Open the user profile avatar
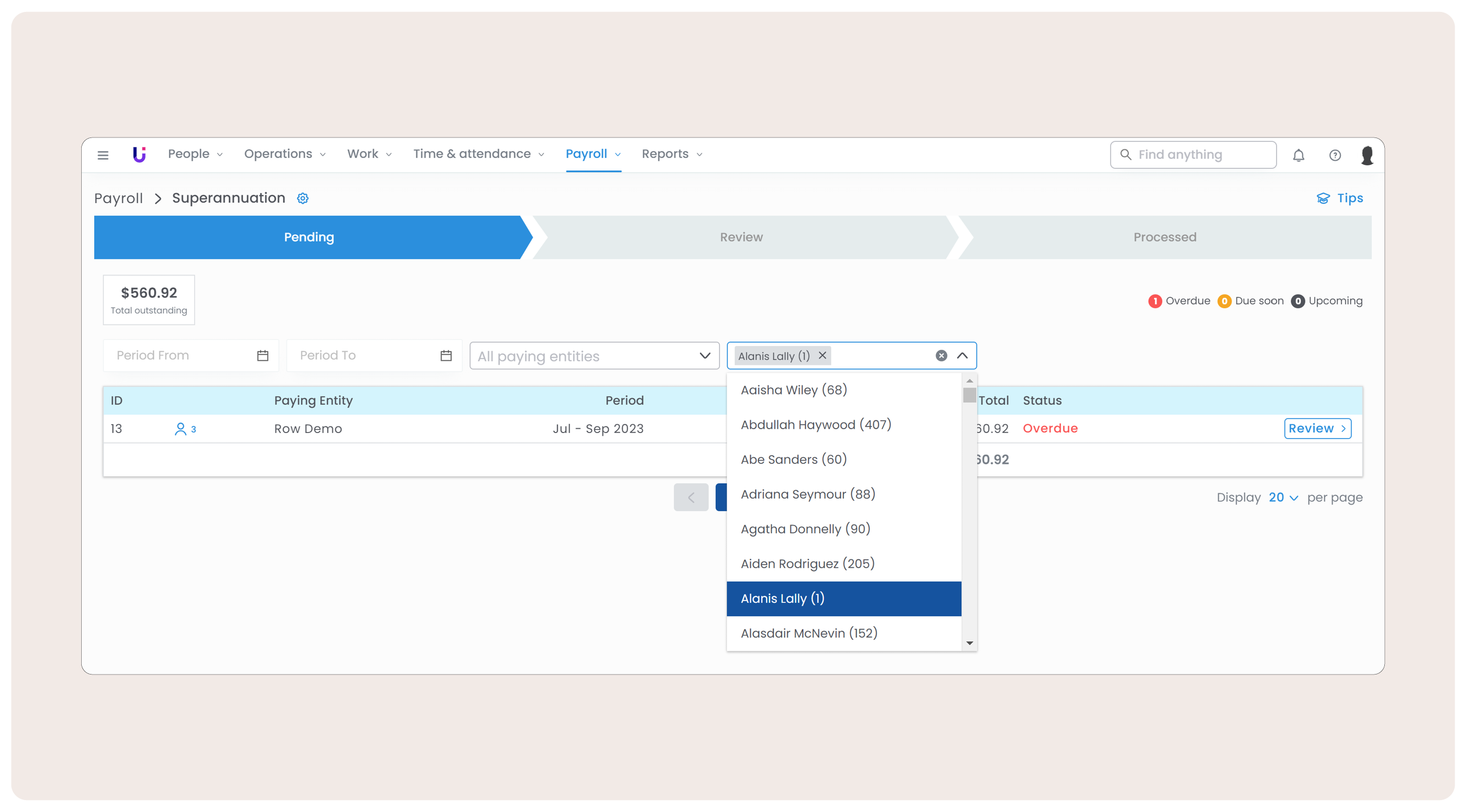This screenshot has width=1466, height=812. [1367, 155]
